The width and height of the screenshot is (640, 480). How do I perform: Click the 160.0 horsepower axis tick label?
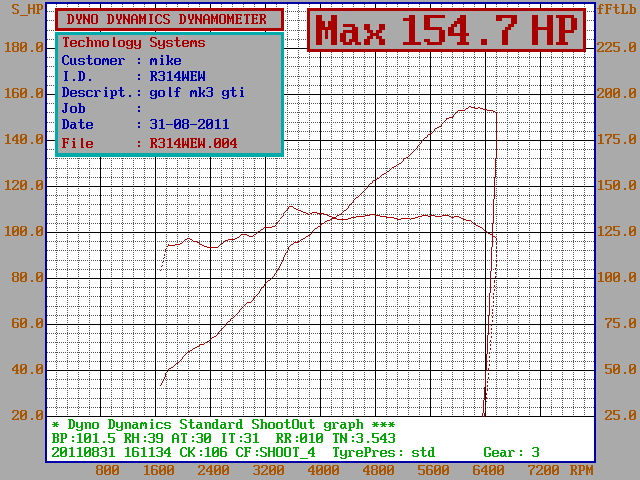(x=24, y=93)
